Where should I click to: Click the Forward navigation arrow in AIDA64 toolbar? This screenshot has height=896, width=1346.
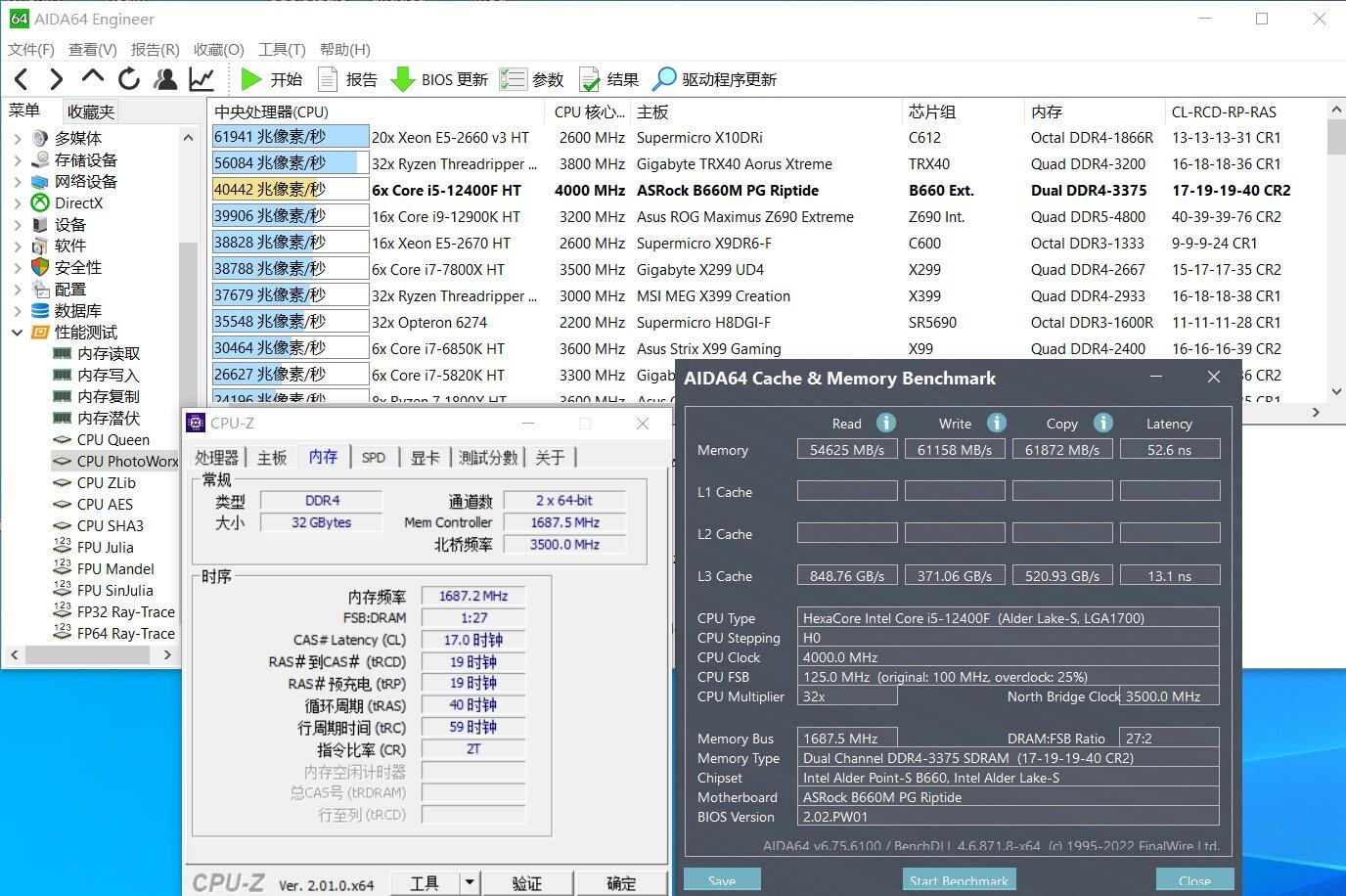[x=56, y=79]
